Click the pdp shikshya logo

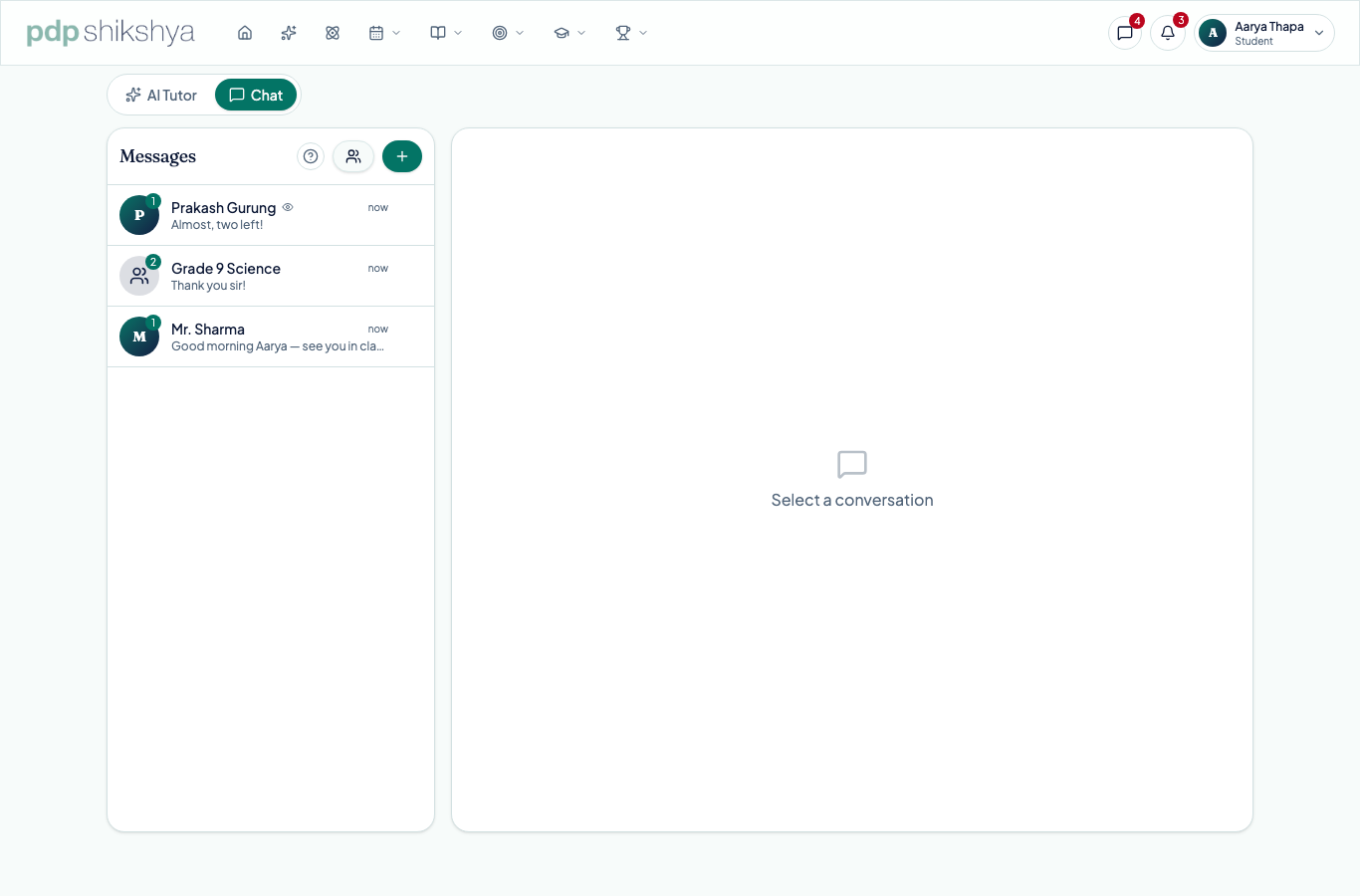(x=111, y=33)
